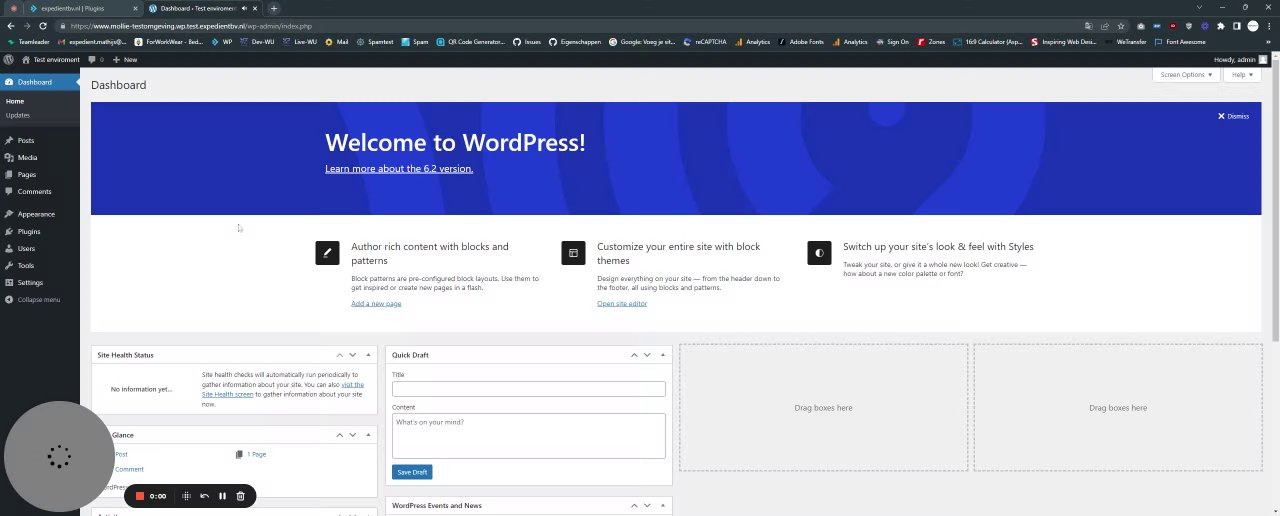Open Howdy, admin account menu
This screenshot has width=1280, height=516.
[1241, 60]
